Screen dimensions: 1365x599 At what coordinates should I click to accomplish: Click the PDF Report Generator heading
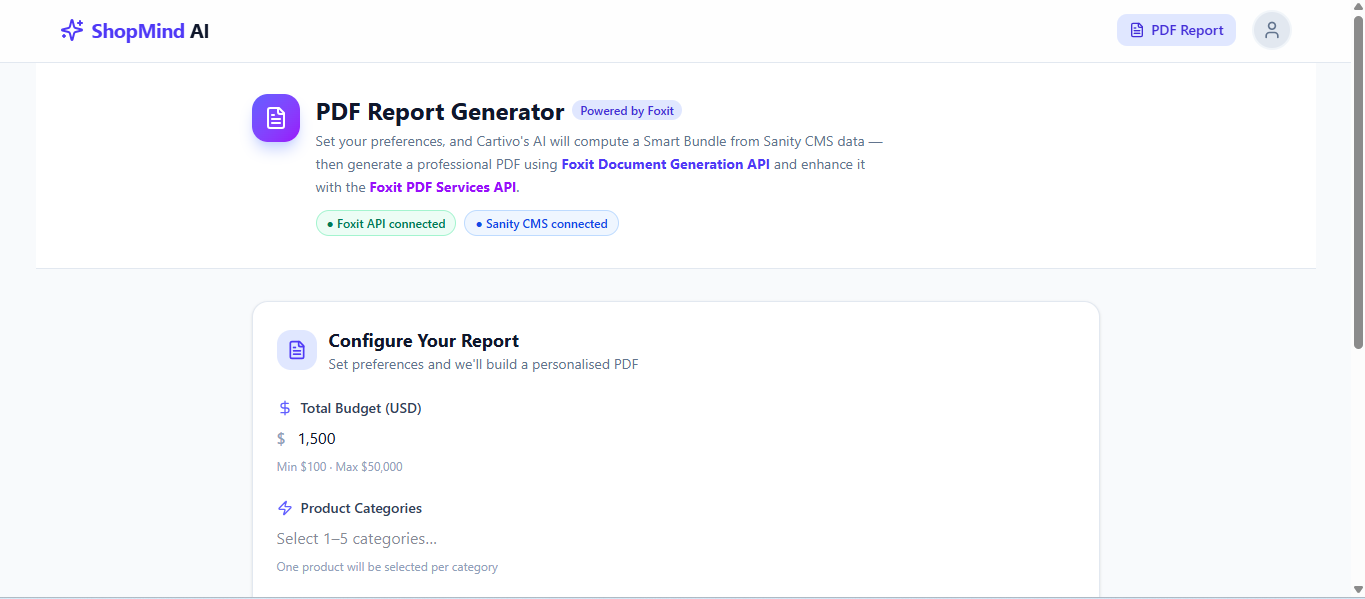coord(440,111)
